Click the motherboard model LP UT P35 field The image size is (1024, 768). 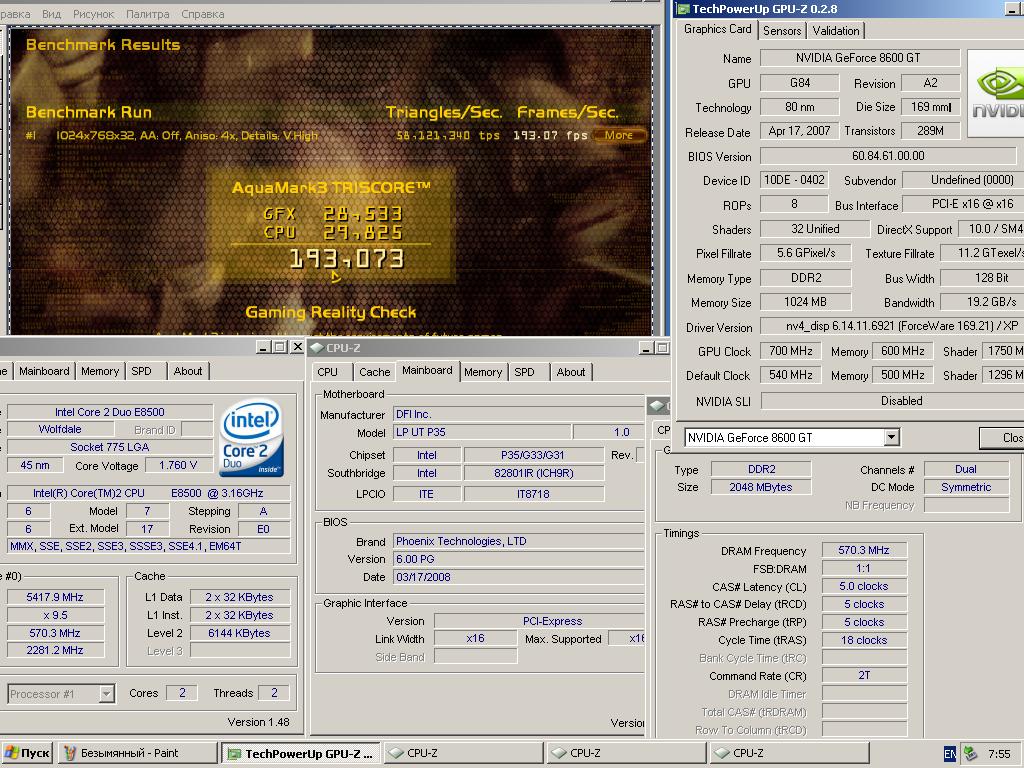(481, 432)
